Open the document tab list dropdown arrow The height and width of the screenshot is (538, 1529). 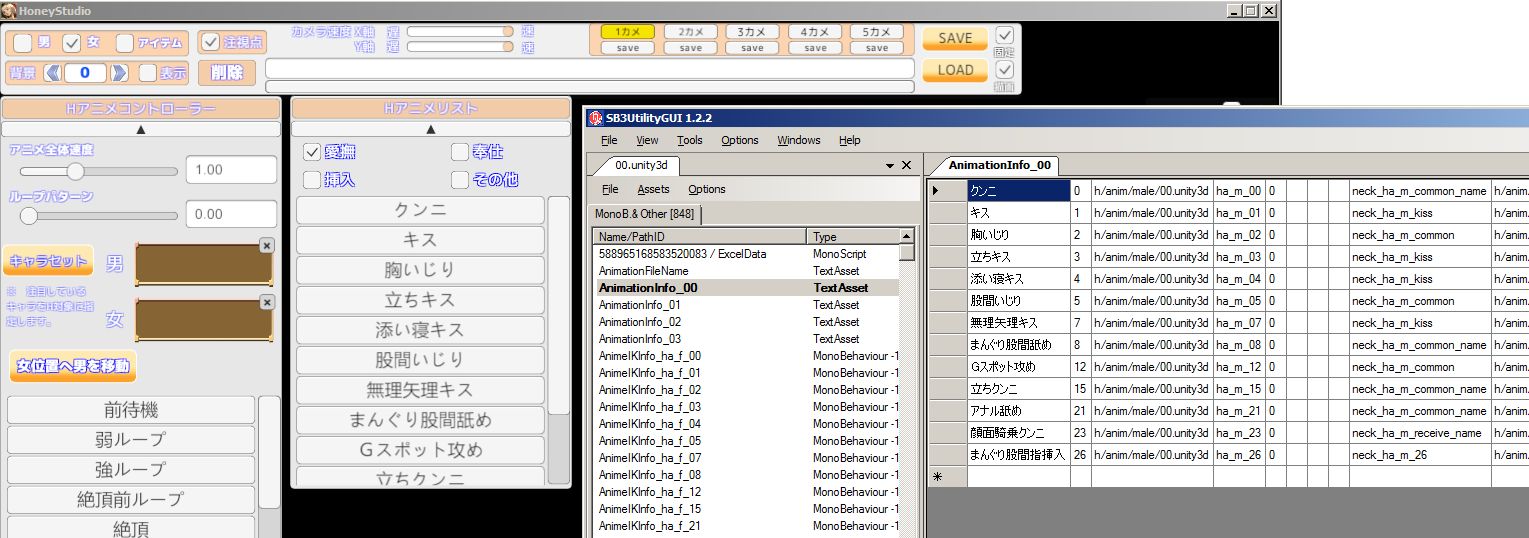[x=889, y=165]
